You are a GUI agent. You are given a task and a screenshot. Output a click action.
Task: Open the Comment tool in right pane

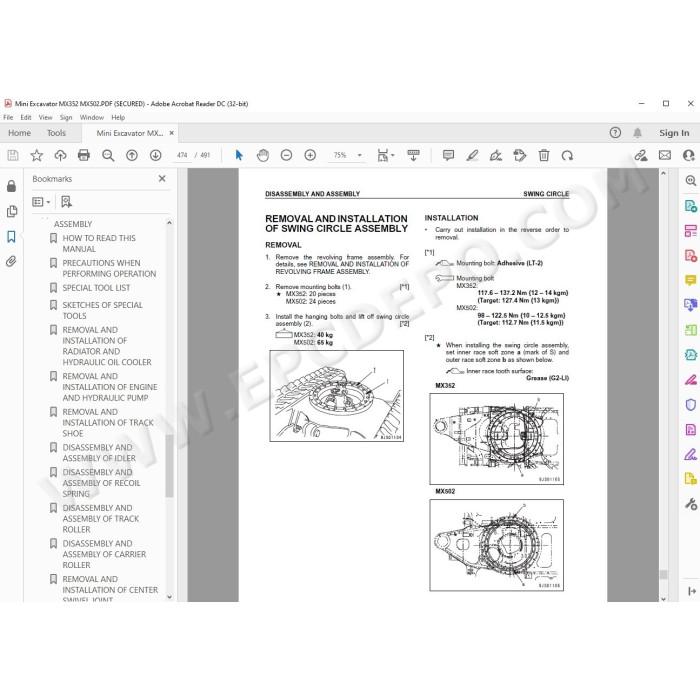pos(691,280)
